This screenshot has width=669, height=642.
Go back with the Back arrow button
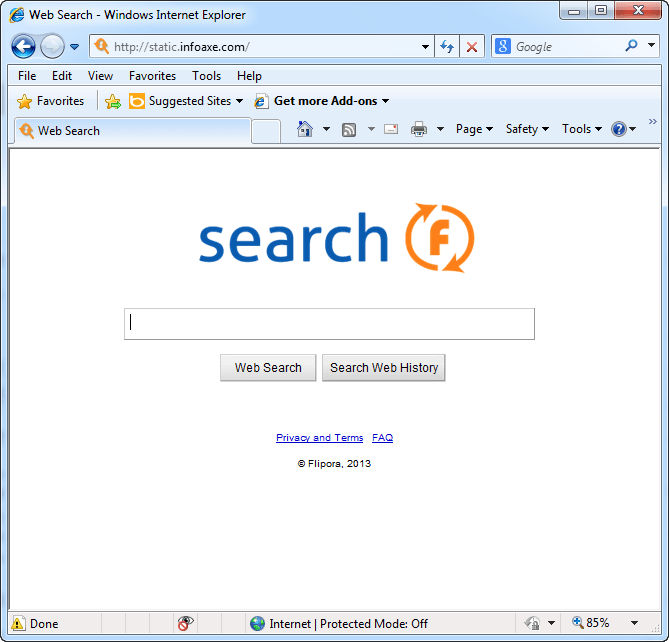click(23, 46)
